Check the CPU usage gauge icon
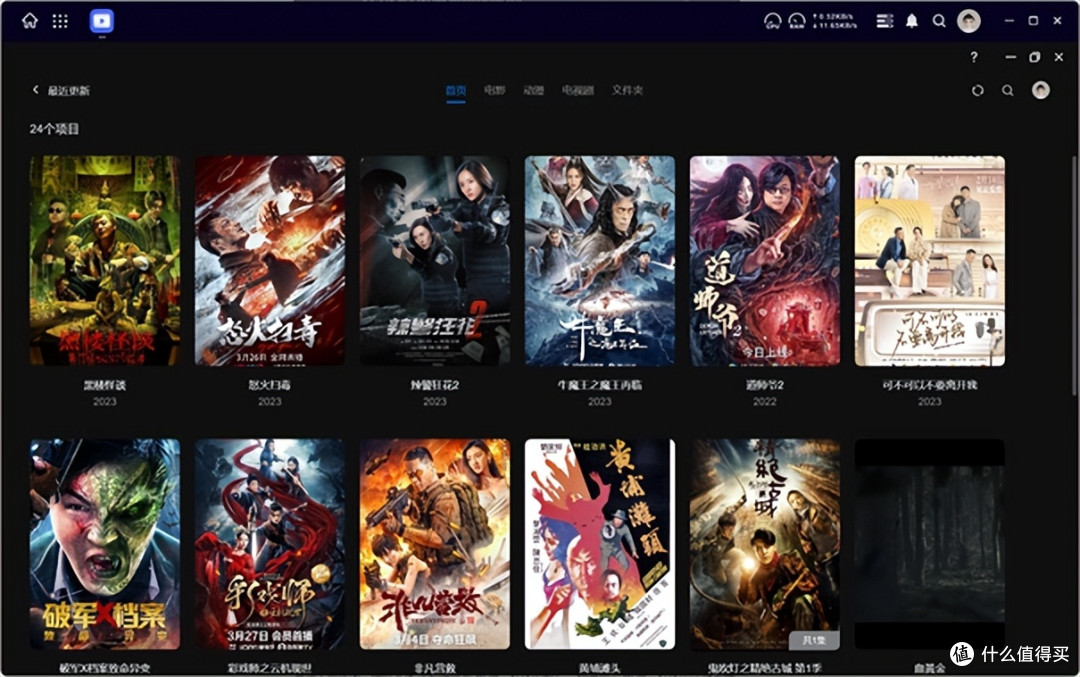This screenshot has width=1080, height=677. click(772, 21)
